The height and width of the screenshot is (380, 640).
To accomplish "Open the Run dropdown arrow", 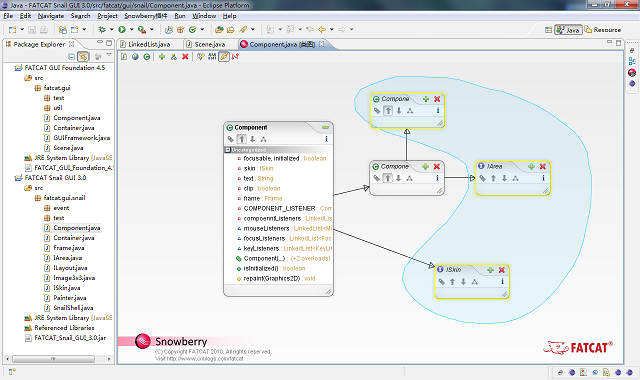I will (131, 29).
